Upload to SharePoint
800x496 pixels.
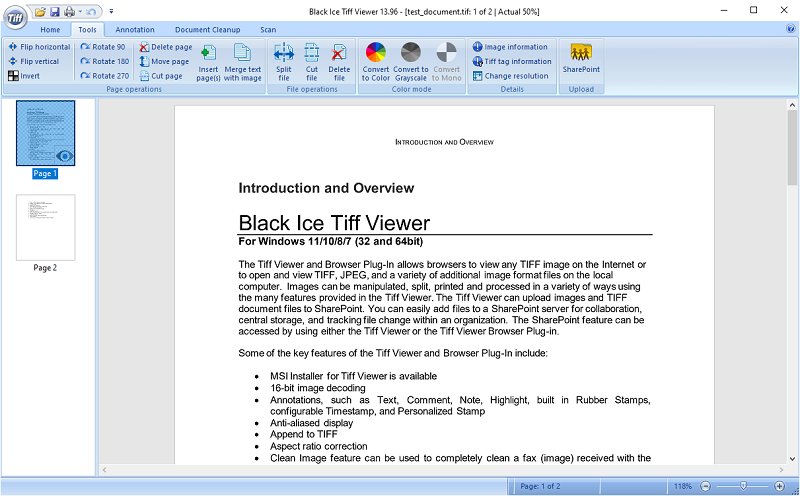pyautogui.click(x=581, y=59)
